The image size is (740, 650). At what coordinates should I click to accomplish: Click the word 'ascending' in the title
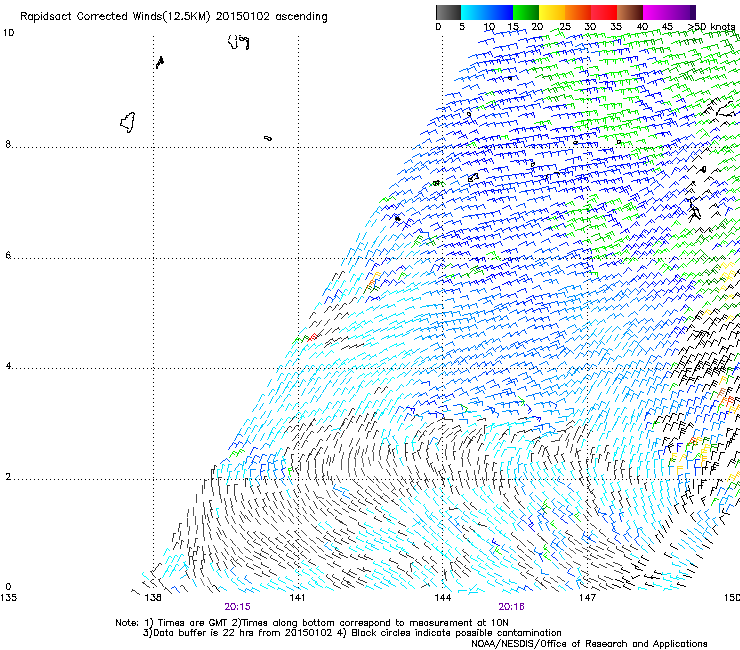pyautogui.click(x=301, y=17)
